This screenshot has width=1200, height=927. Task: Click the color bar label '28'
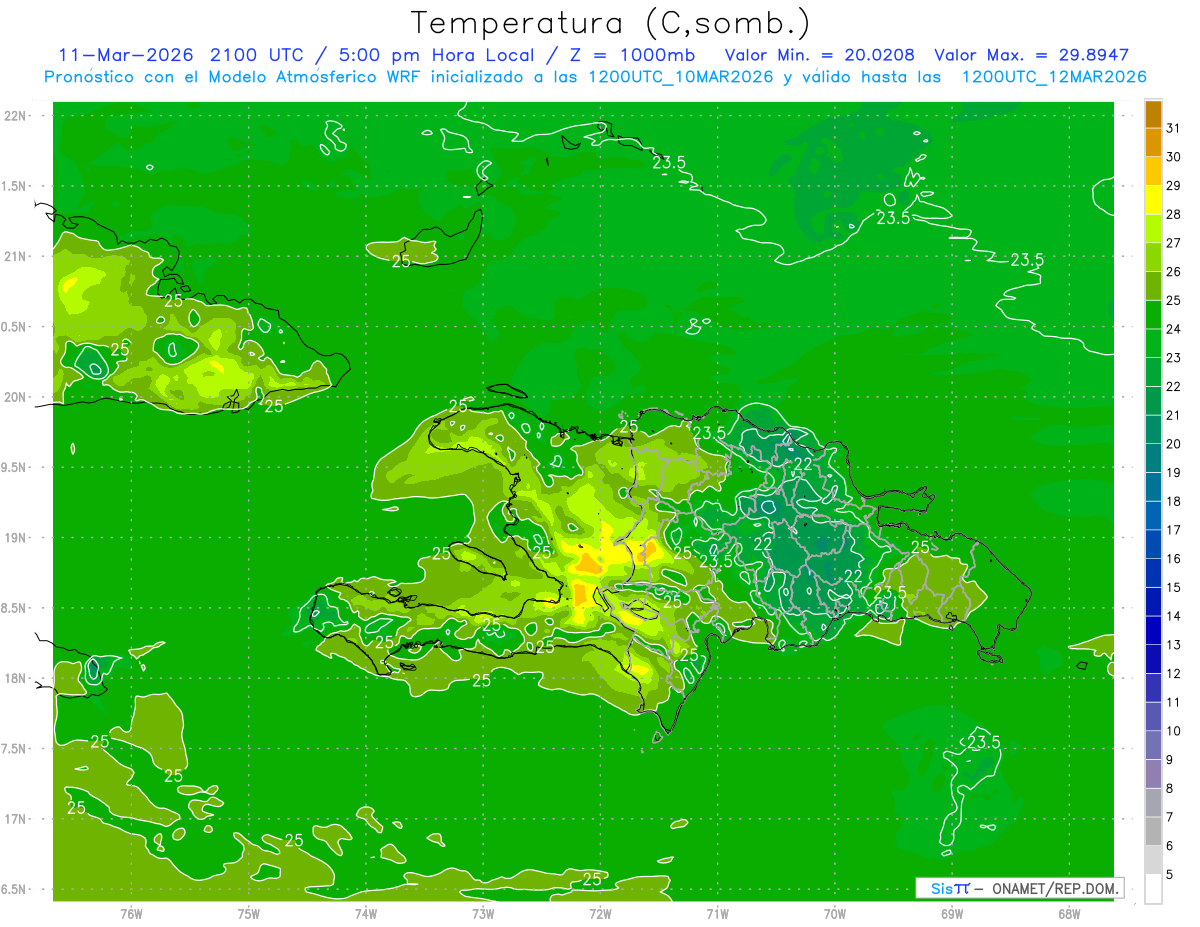(x=1174, y=214)
